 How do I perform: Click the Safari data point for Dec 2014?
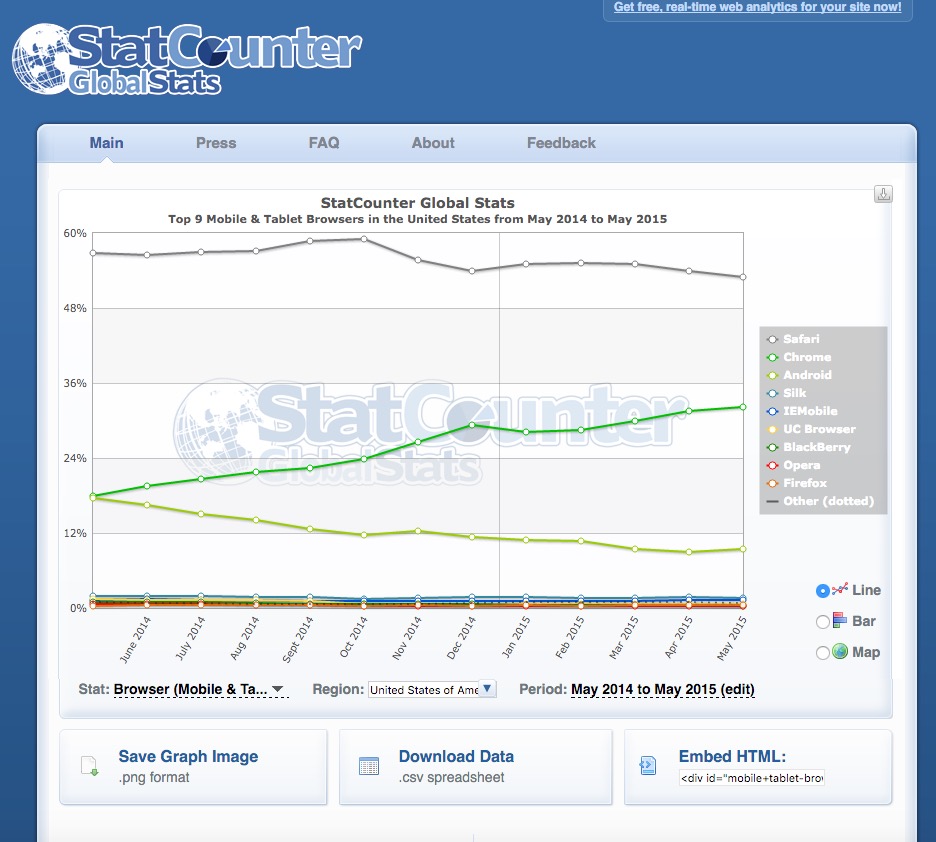click(472, 271)
